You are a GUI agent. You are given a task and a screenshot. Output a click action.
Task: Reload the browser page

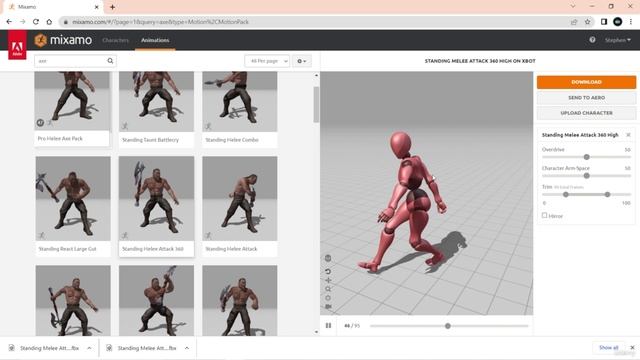[36, 22]
